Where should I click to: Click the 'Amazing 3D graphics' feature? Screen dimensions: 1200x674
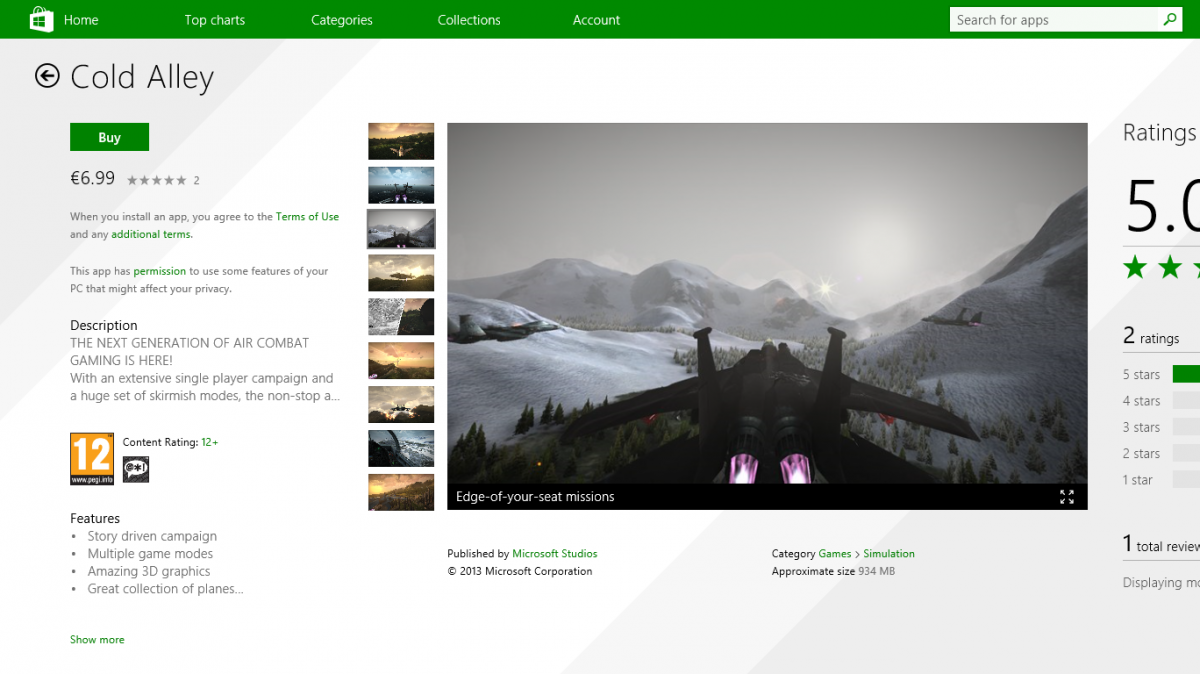[x=149, y=571]
